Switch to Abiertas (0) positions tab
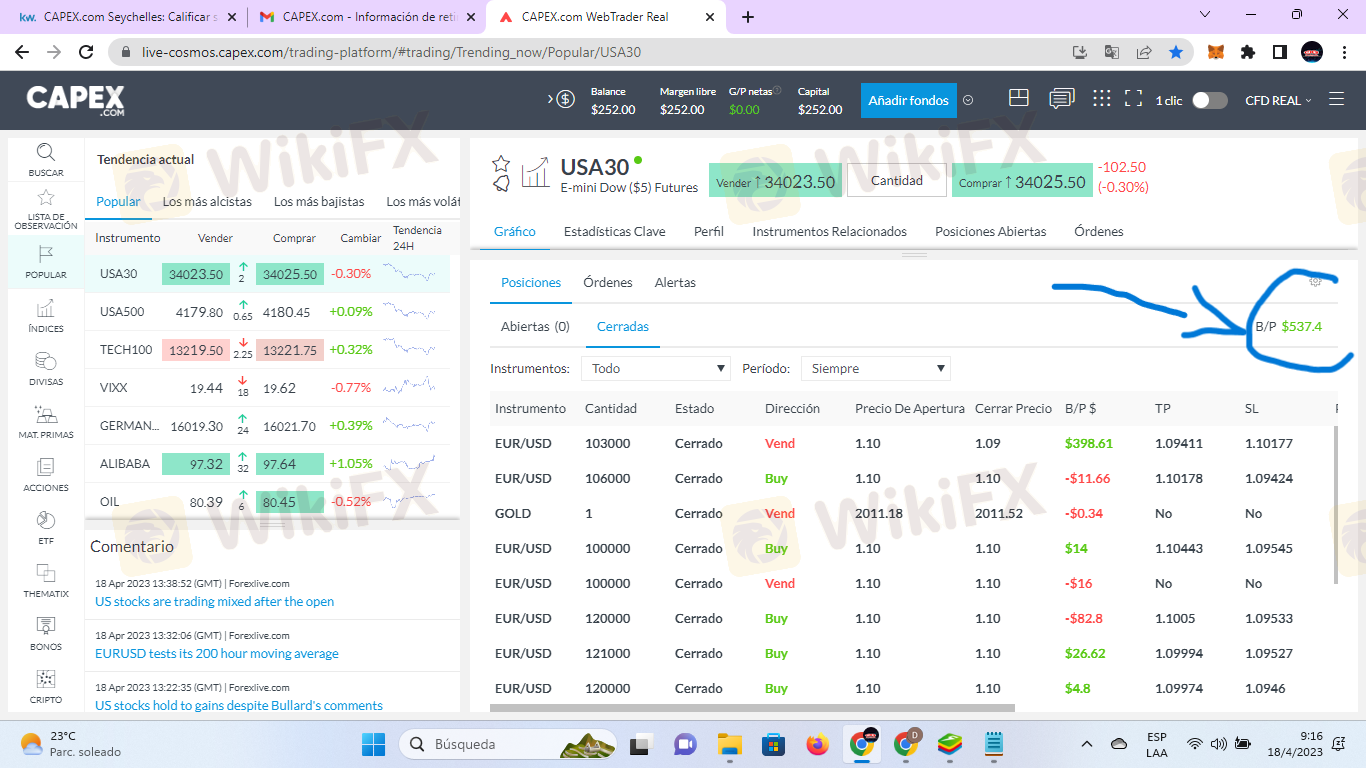 (535, 326)
